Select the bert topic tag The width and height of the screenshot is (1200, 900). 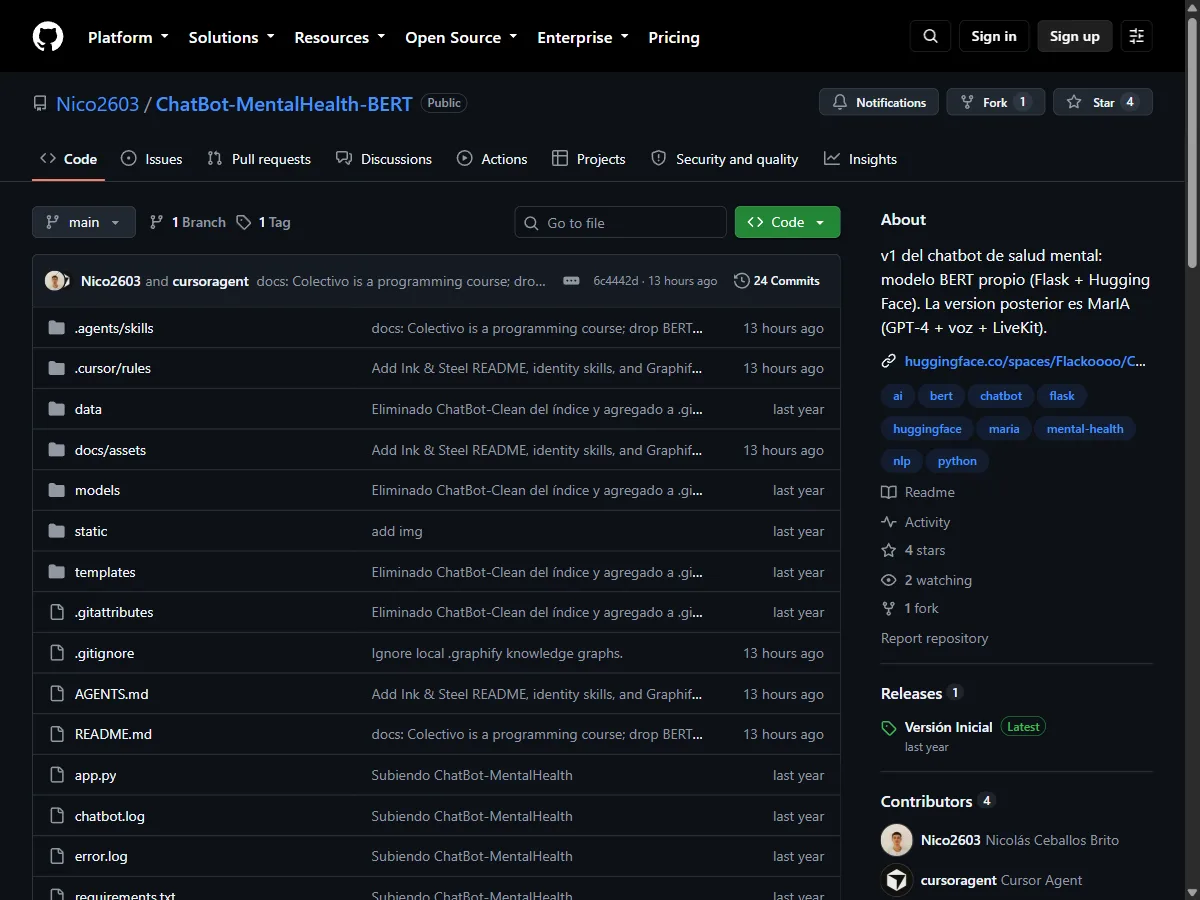coord(941,396)
